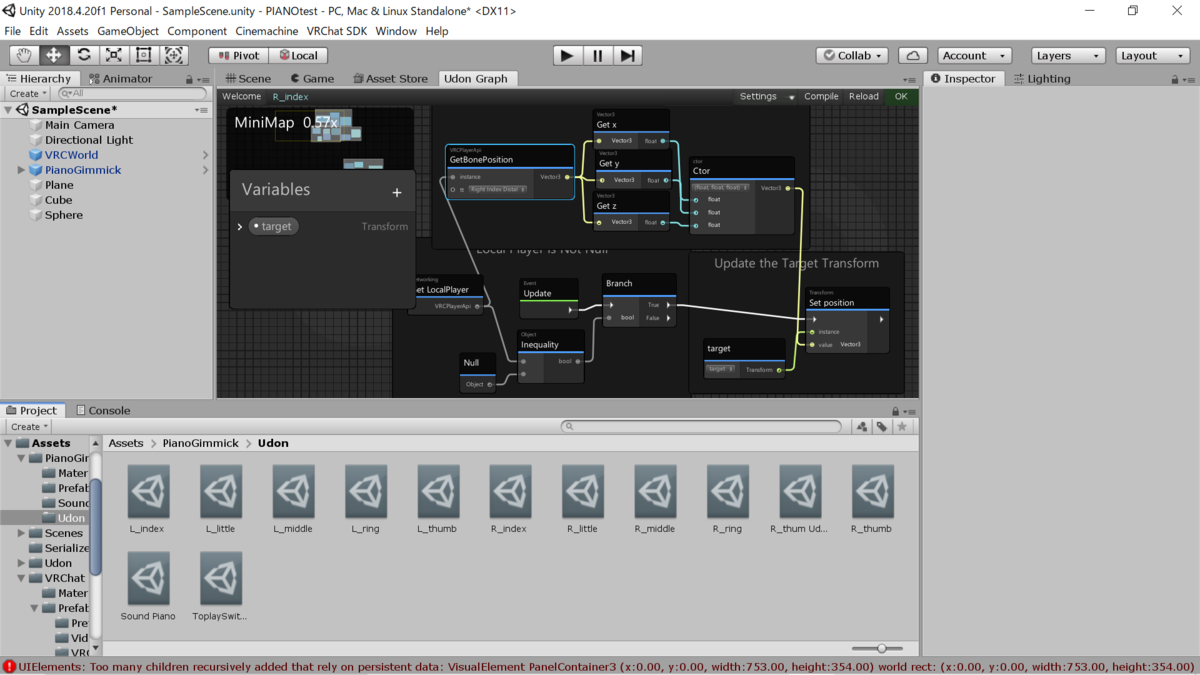The height and width of the screenshot is (675, 1200).
Task: Expand the Scenes folder
Action: [21, 533]
